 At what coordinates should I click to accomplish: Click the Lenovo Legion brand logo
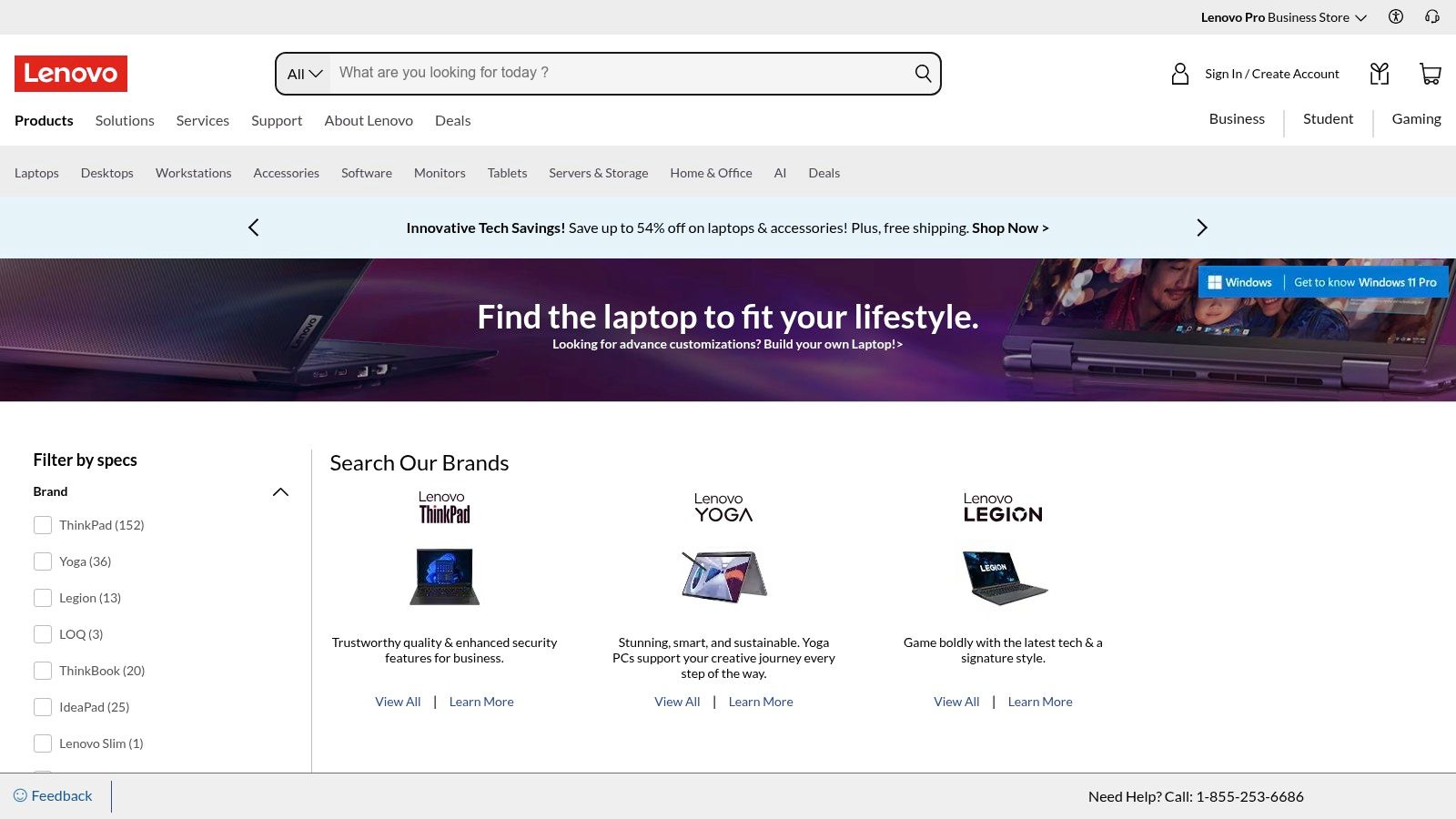point(1003,507)
